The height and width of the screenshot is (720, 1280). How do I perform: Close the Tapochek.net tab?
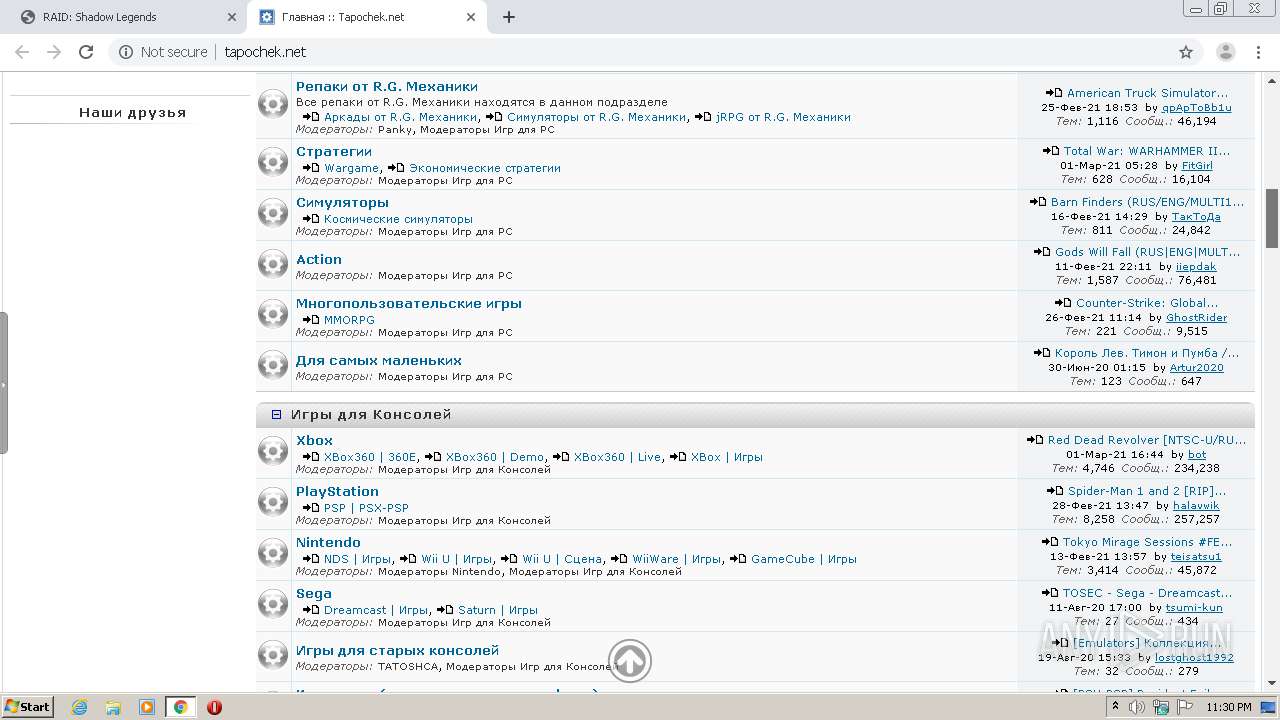471,17
